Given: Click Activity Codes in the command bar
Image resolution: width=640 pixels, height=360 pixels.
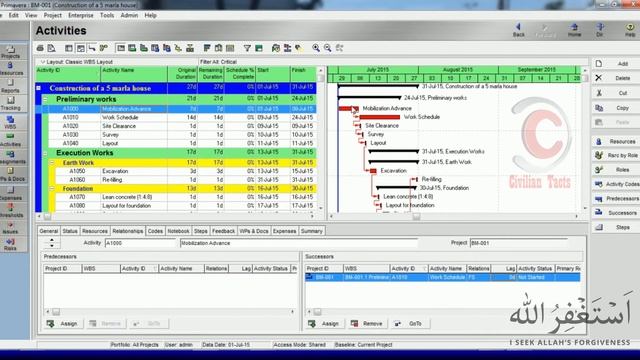Looking at the screenshot, I should click(616, 184).
